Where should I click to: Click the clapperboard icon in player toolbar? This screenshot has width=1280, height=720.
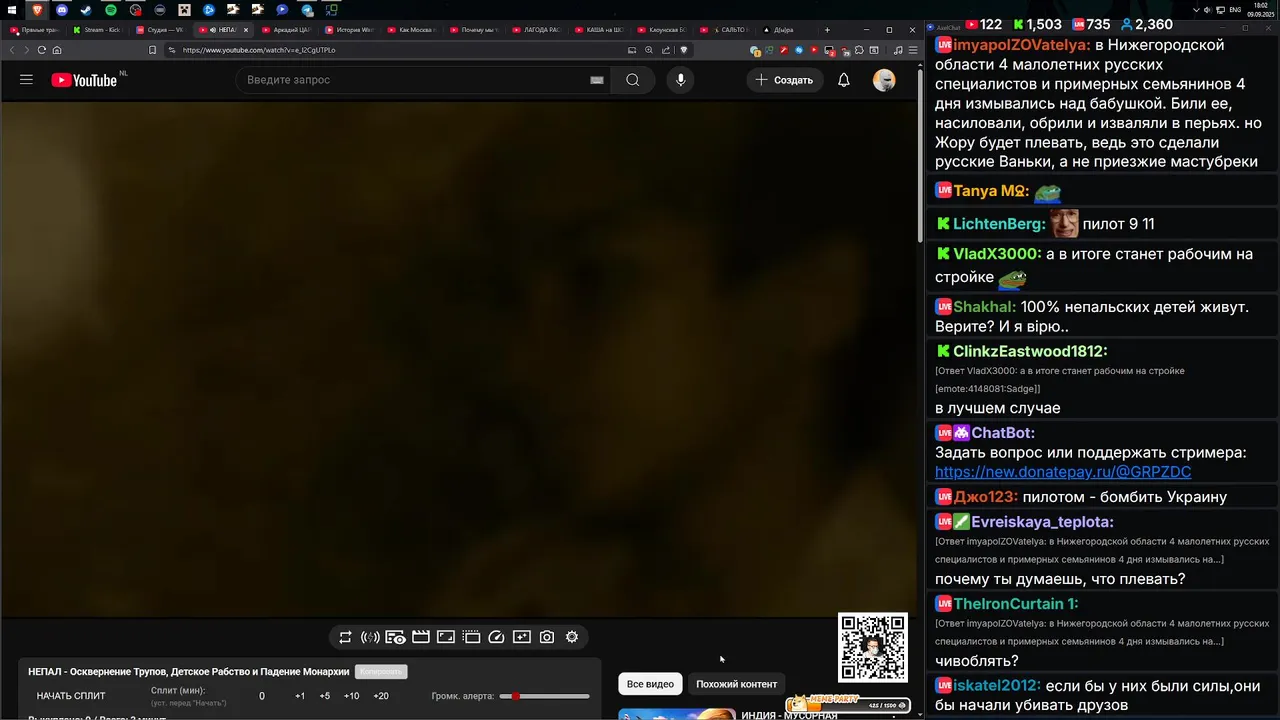(x=421, y=637)
